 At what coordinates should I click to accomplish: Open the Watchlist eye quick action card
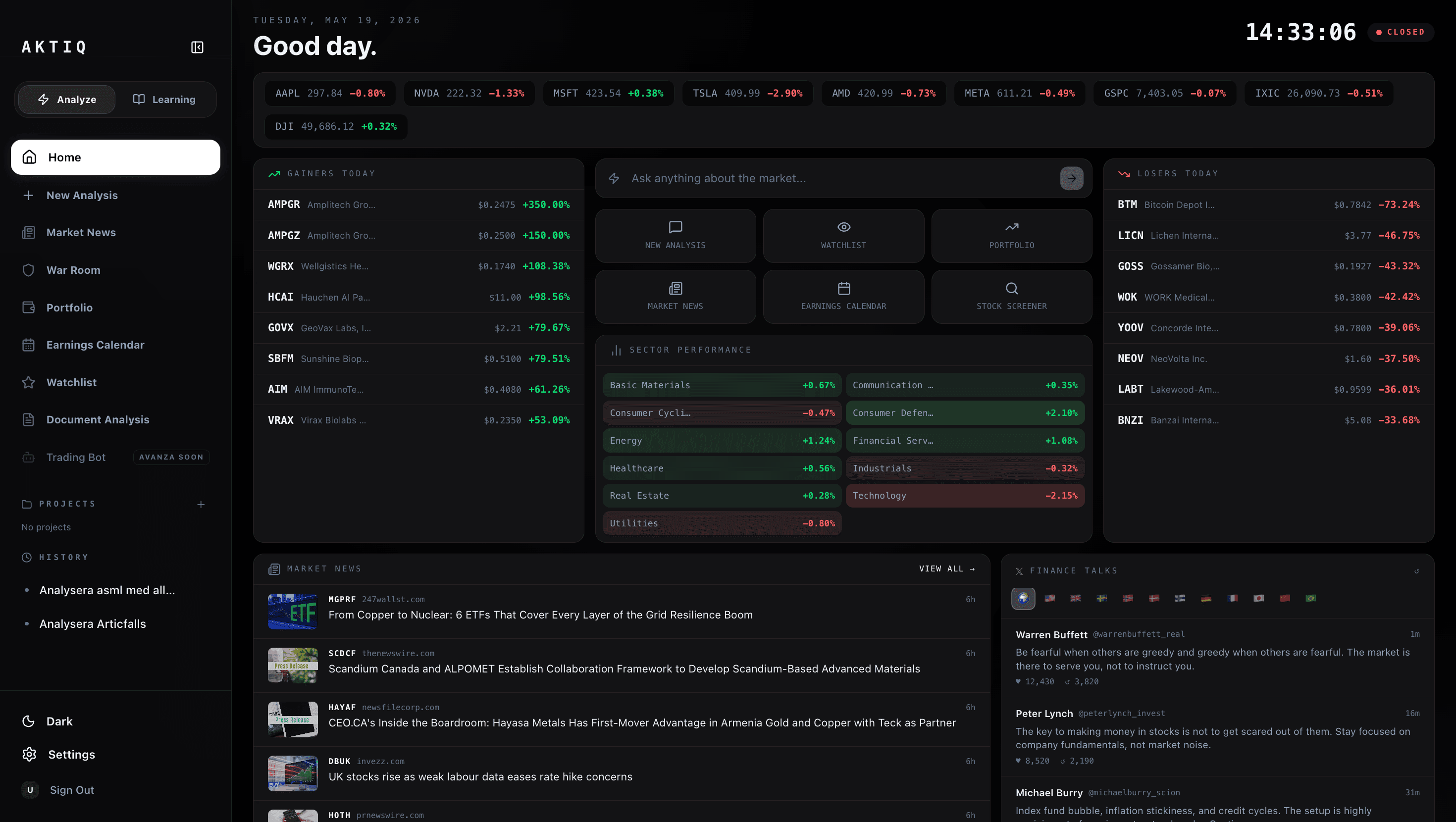[x=843, y=236]
